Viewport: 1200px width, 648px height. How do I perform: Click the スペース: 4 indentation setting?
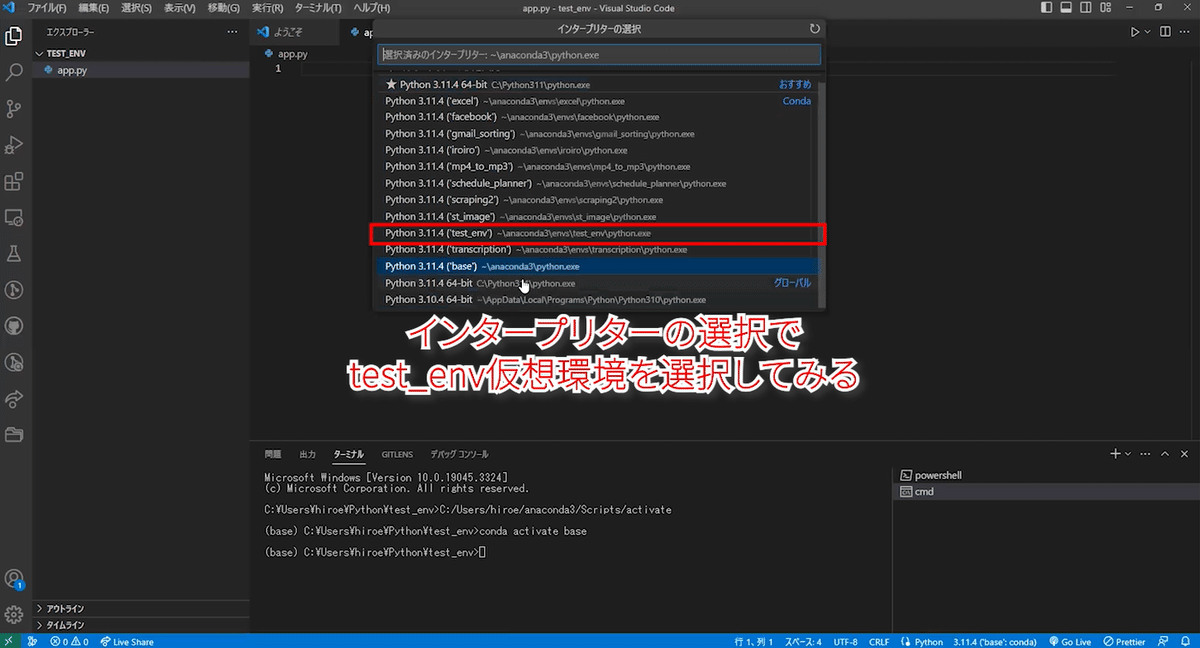(803, 641)
